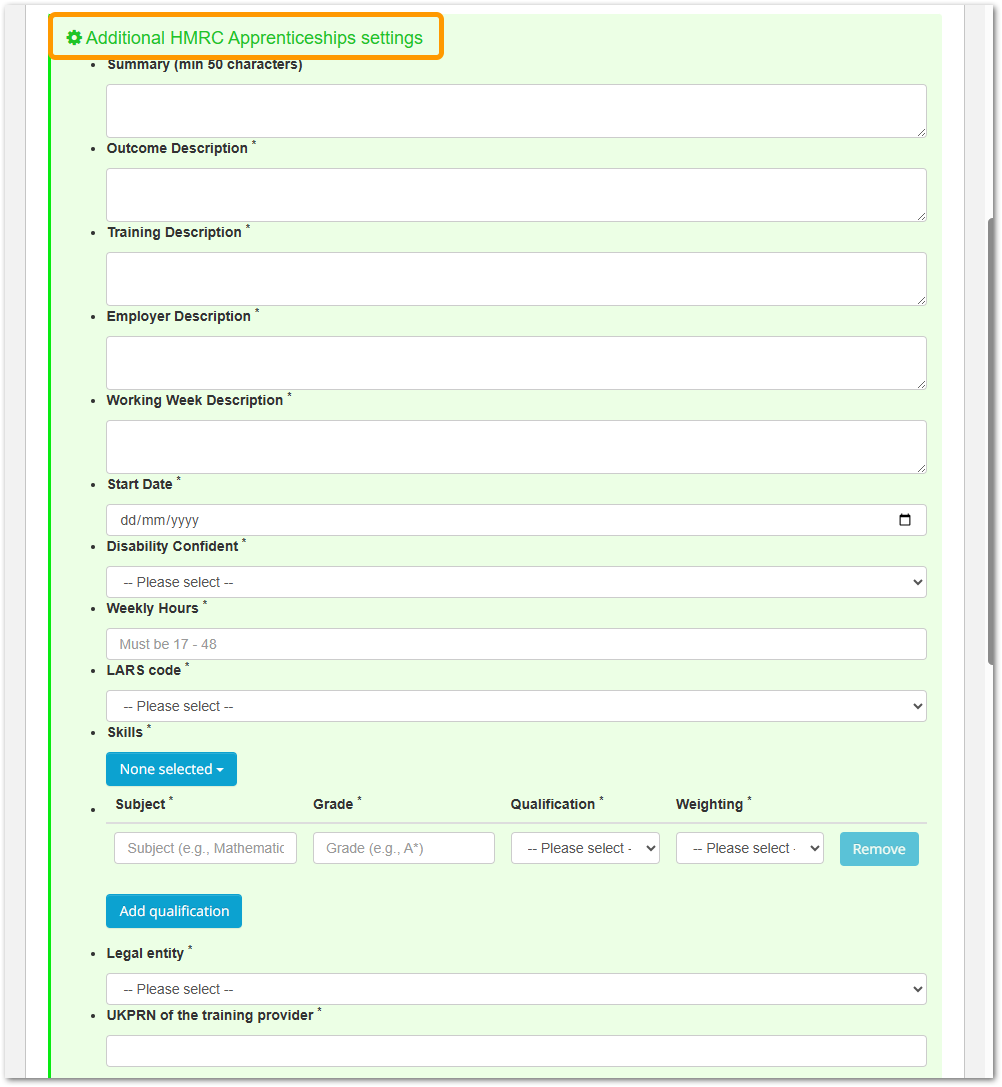The height and width of the screenshot is (1087, 1002).
Task: Click the Subject input field
Action: (205, 848)
